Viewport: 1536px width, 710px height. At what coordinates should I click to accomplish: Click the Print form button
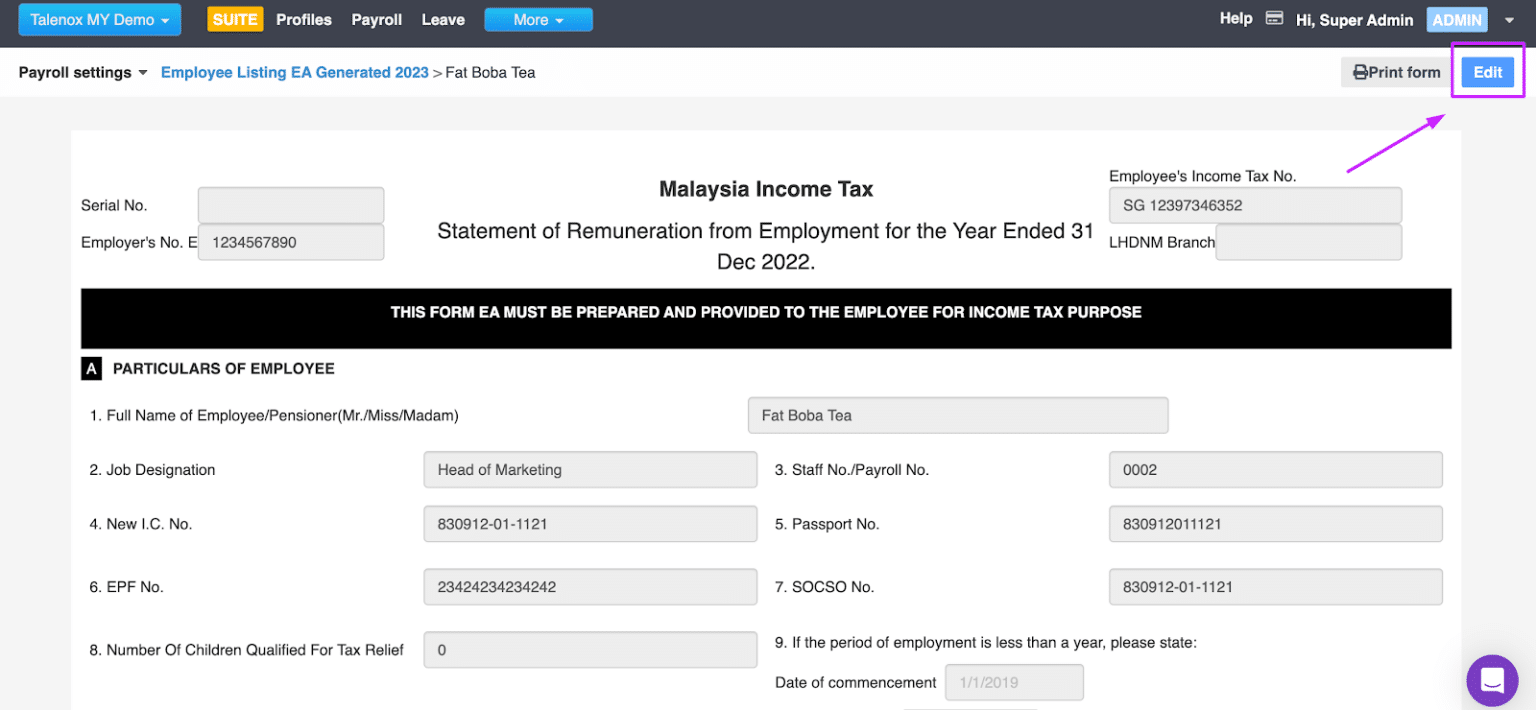click(x=1396, y=72)
